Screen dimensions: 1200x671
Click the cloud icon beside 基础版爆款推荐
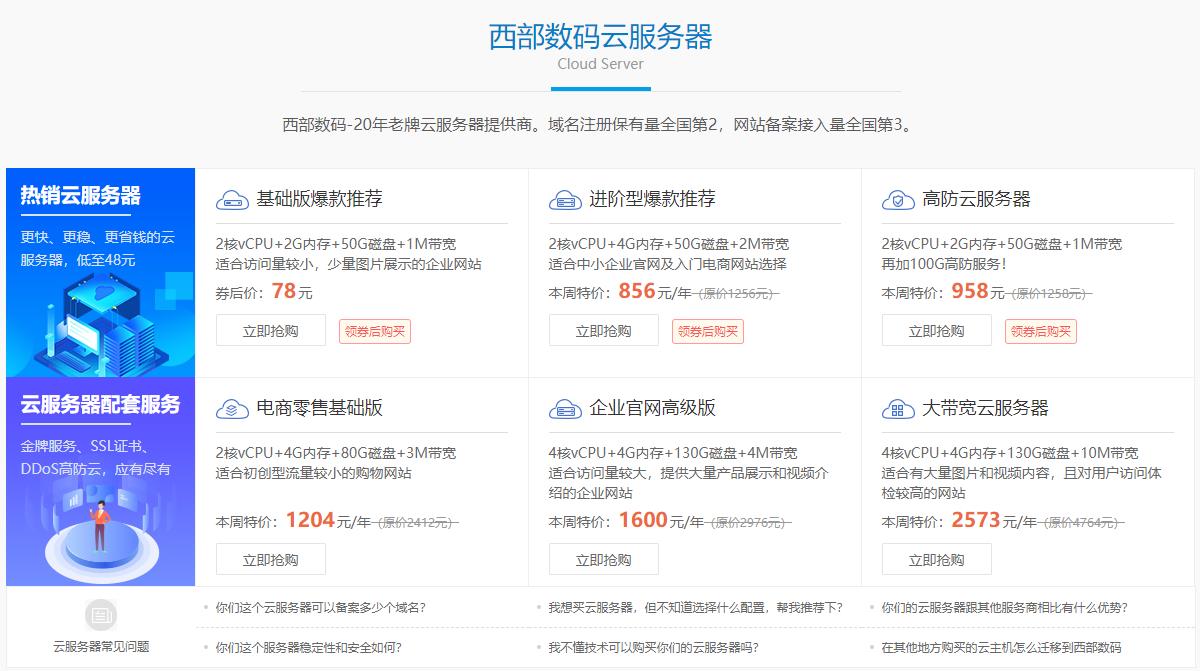click(232, 200)
